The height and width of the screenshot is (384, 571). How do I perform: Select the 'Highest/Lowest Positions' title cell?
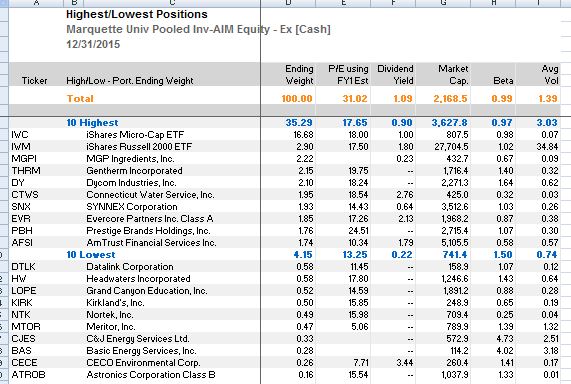tap(137, 15)
